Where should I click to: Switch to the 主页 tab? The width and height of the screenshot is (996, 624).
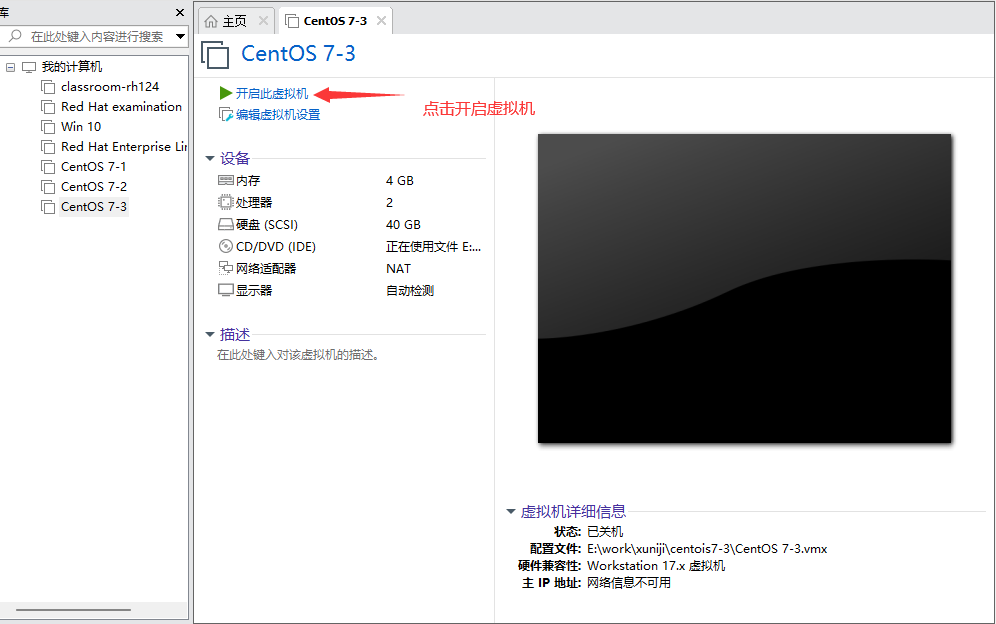pyautogui.click(x=235, y=19)
